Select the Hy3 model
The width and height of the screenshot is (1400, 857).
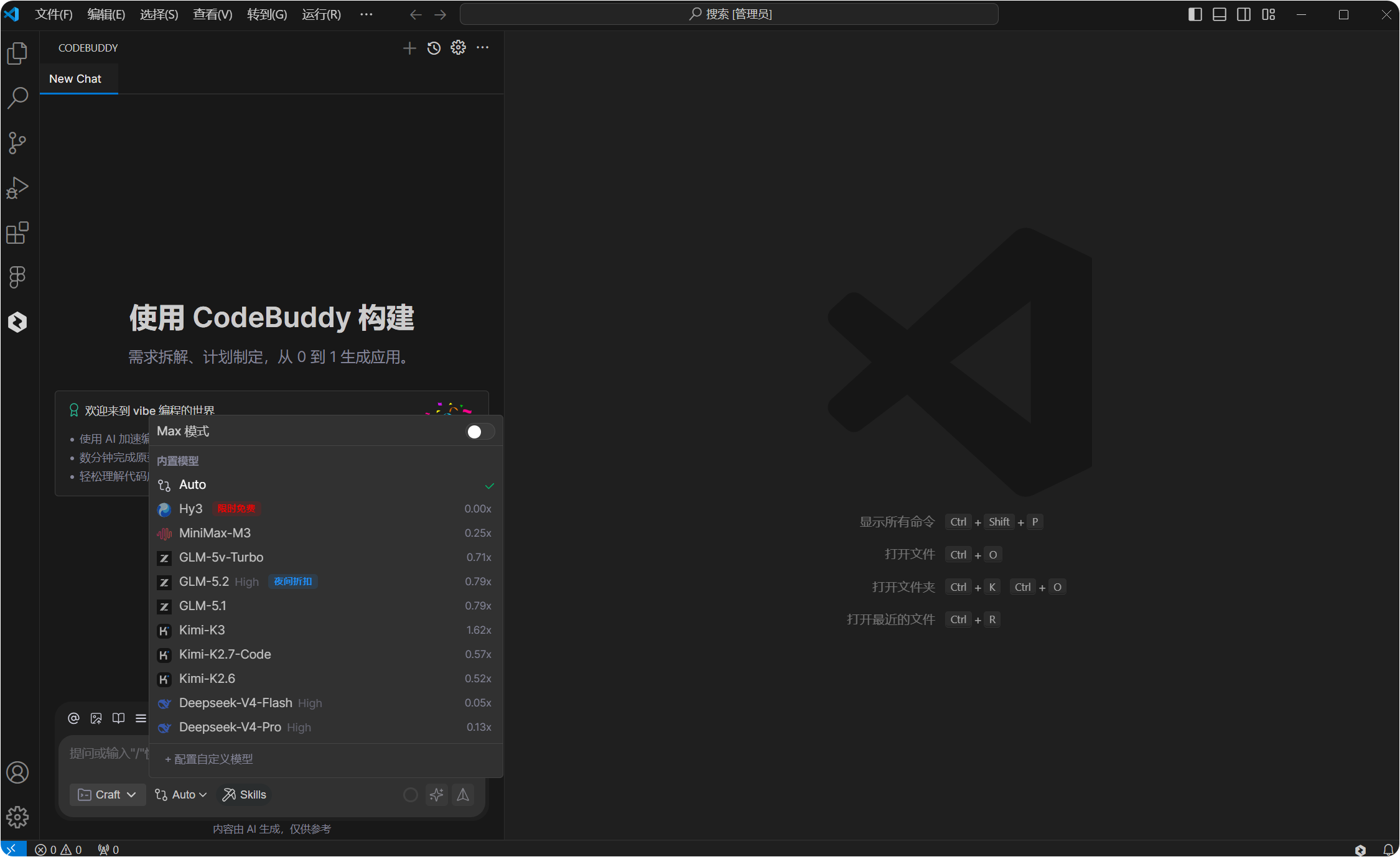point(326,509)
